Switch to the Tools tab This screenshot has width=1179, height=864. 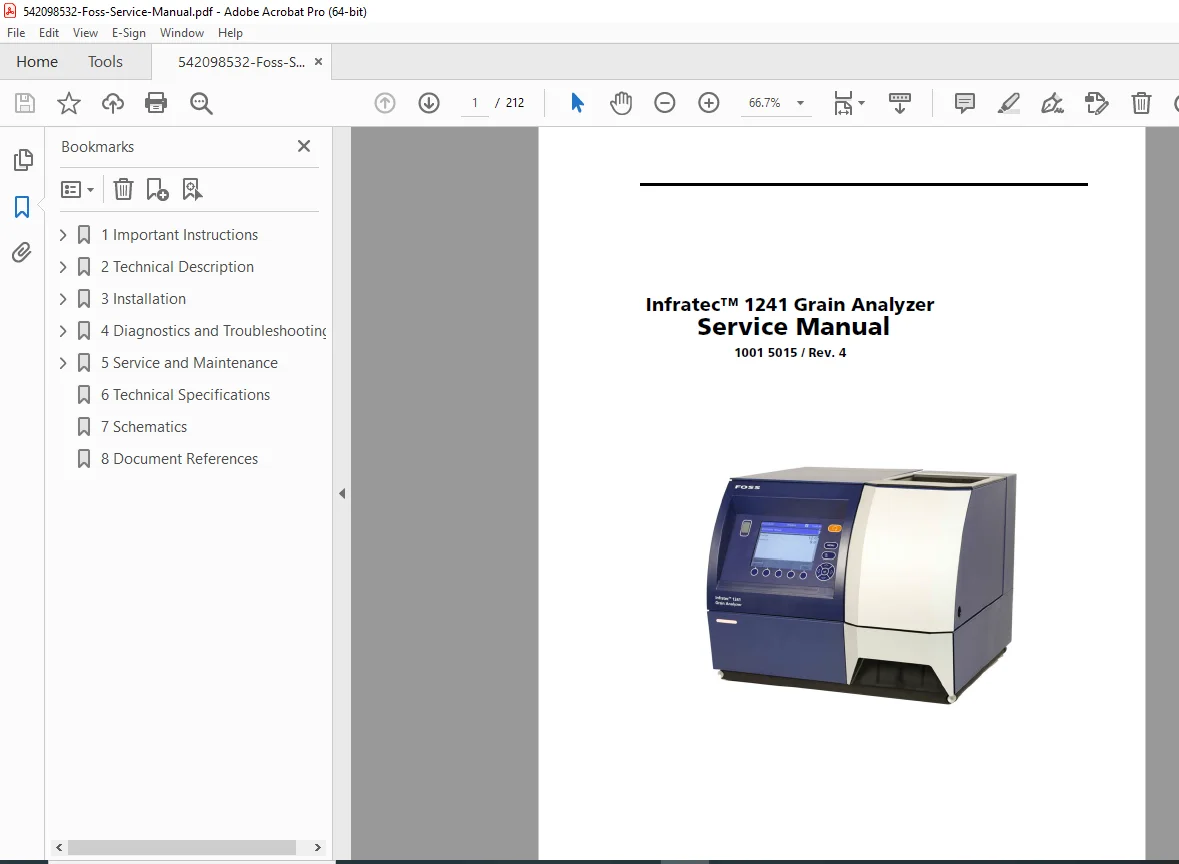[x=105, y=62]
